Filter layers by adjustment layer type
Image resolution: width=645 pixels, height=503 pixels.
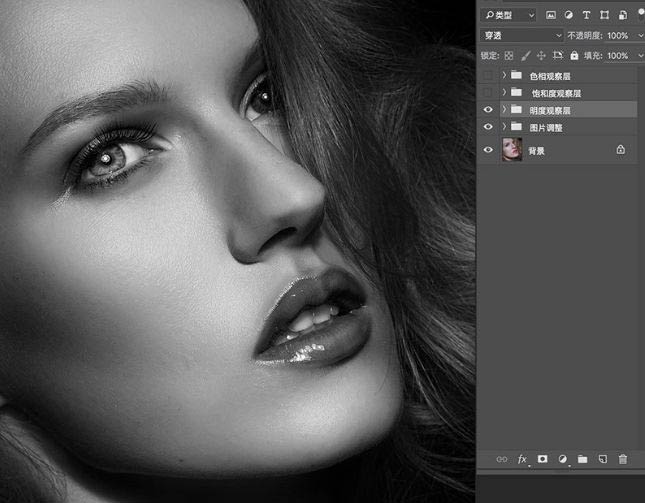[x=568, y=15]
